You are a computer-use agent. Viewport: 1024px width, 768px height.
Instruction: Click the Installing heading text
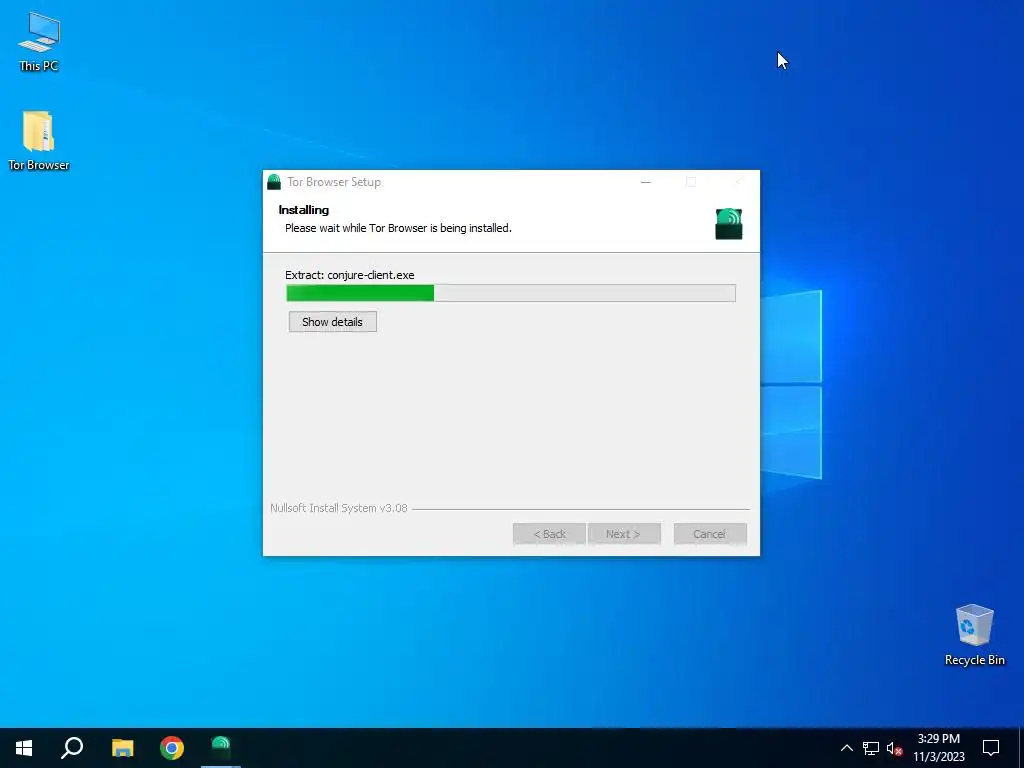304,210
